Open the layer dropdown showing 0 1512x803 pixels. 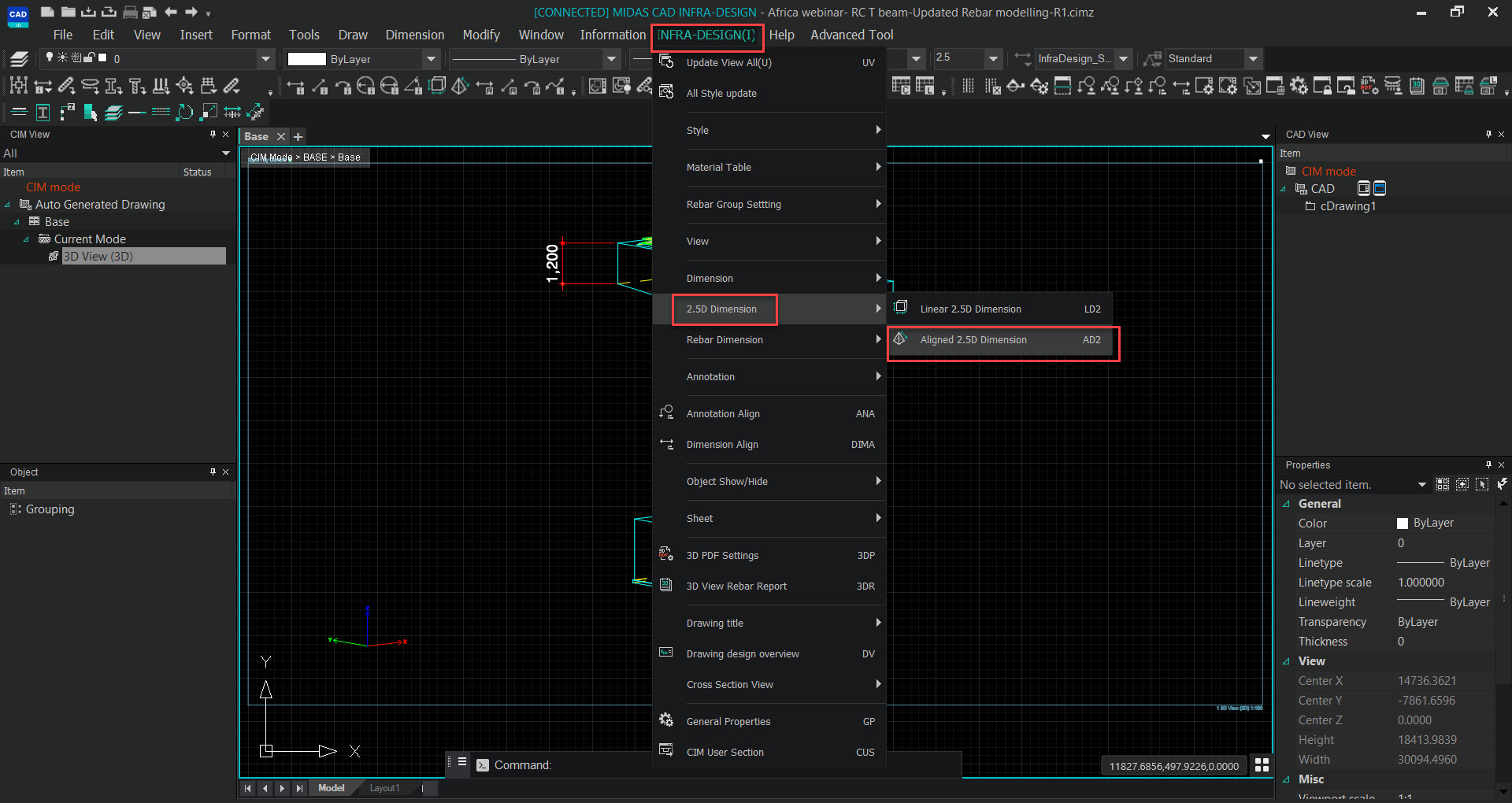coord(265,58)
